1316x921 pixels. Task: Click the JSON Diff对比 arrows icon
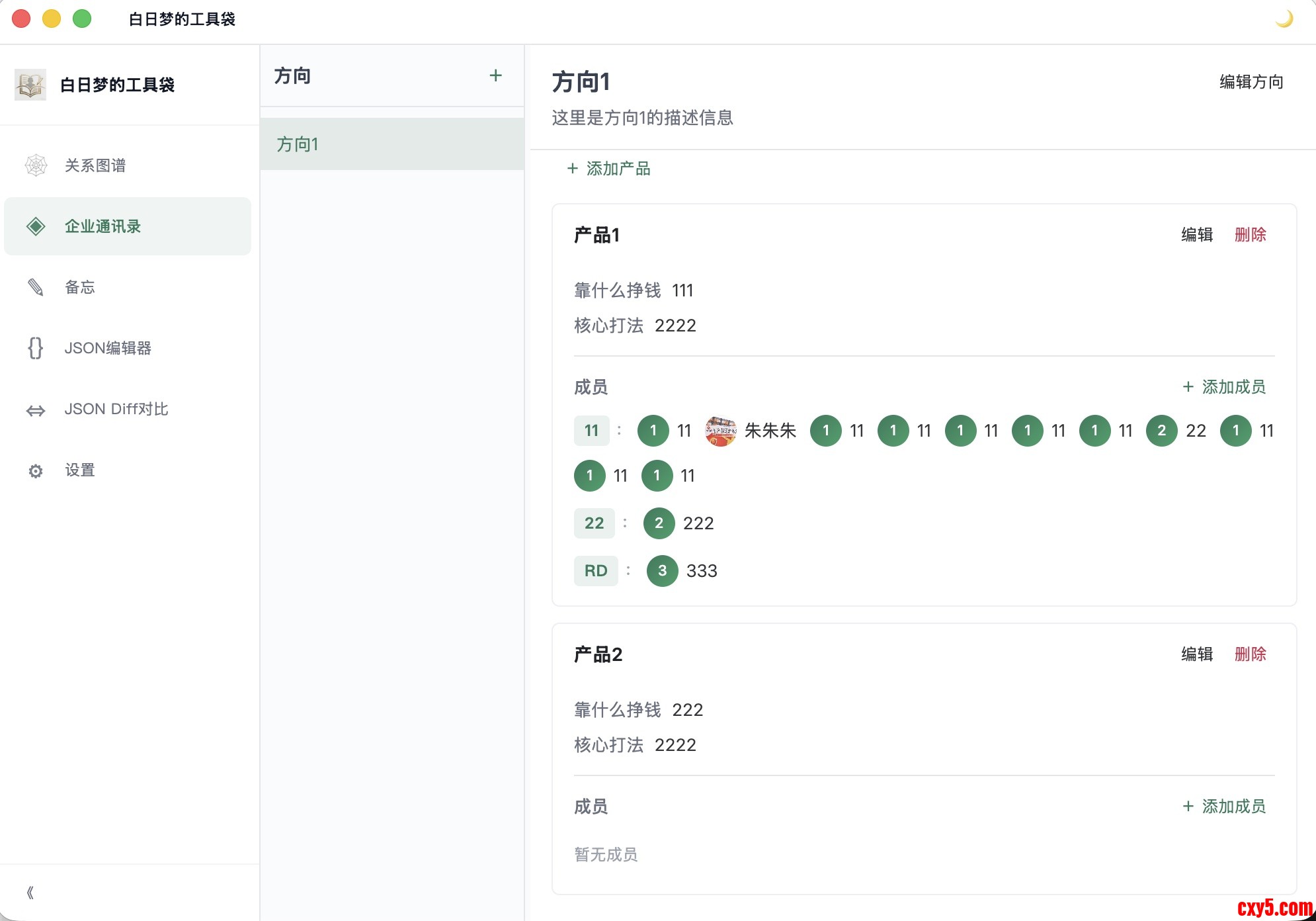(36, 410)
